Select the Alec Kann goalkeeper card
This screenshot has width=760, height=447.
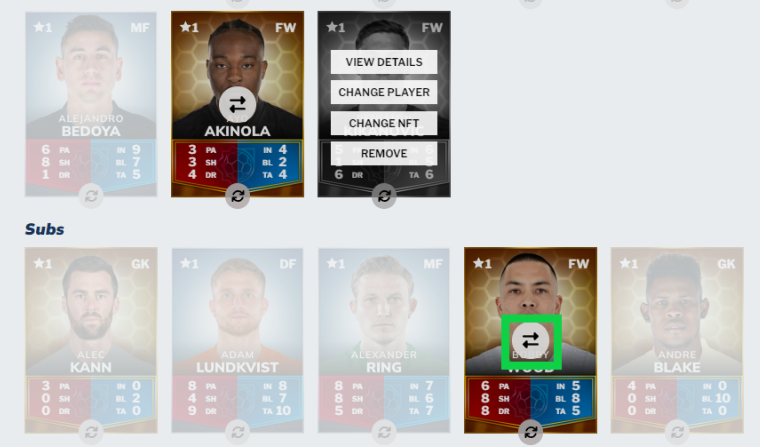91,340
